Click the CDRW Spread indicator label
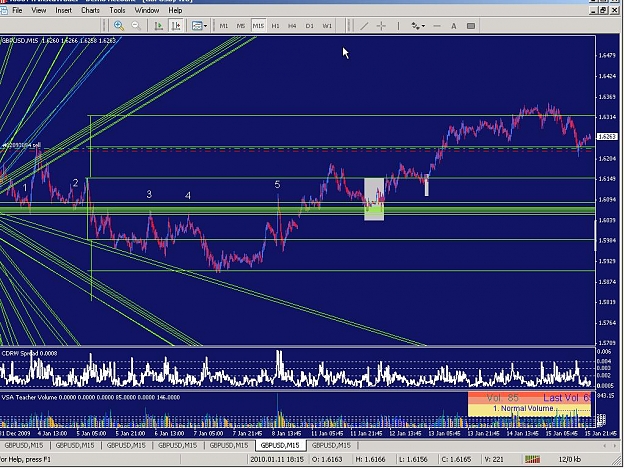This screenshot has height=469, width=625. point(29,353)
